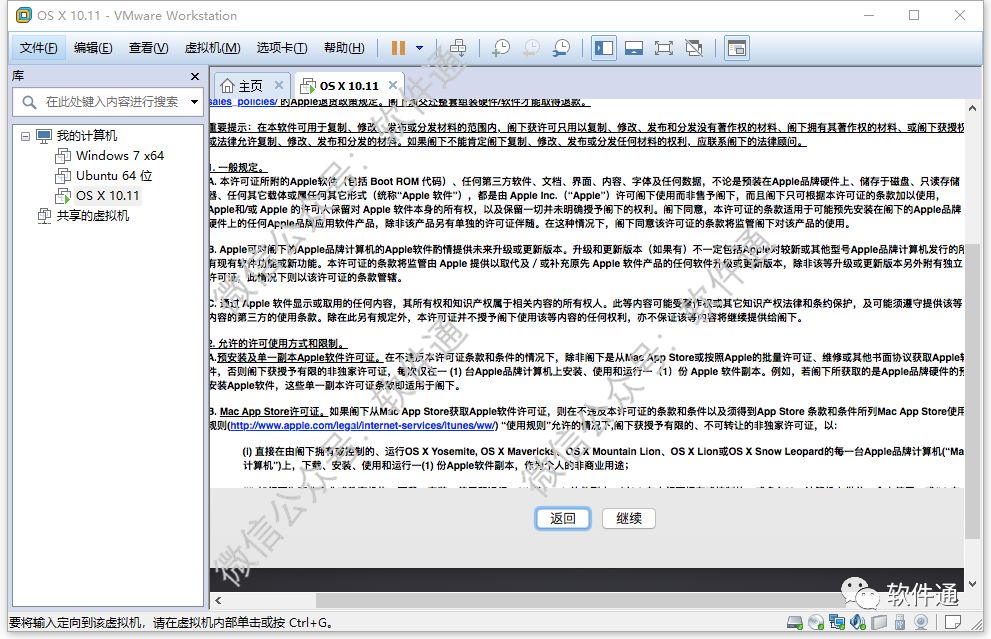
Task: Open the snapshot manager wrench-clock icon
Action: pyautogui.click(x=561, y=48)
